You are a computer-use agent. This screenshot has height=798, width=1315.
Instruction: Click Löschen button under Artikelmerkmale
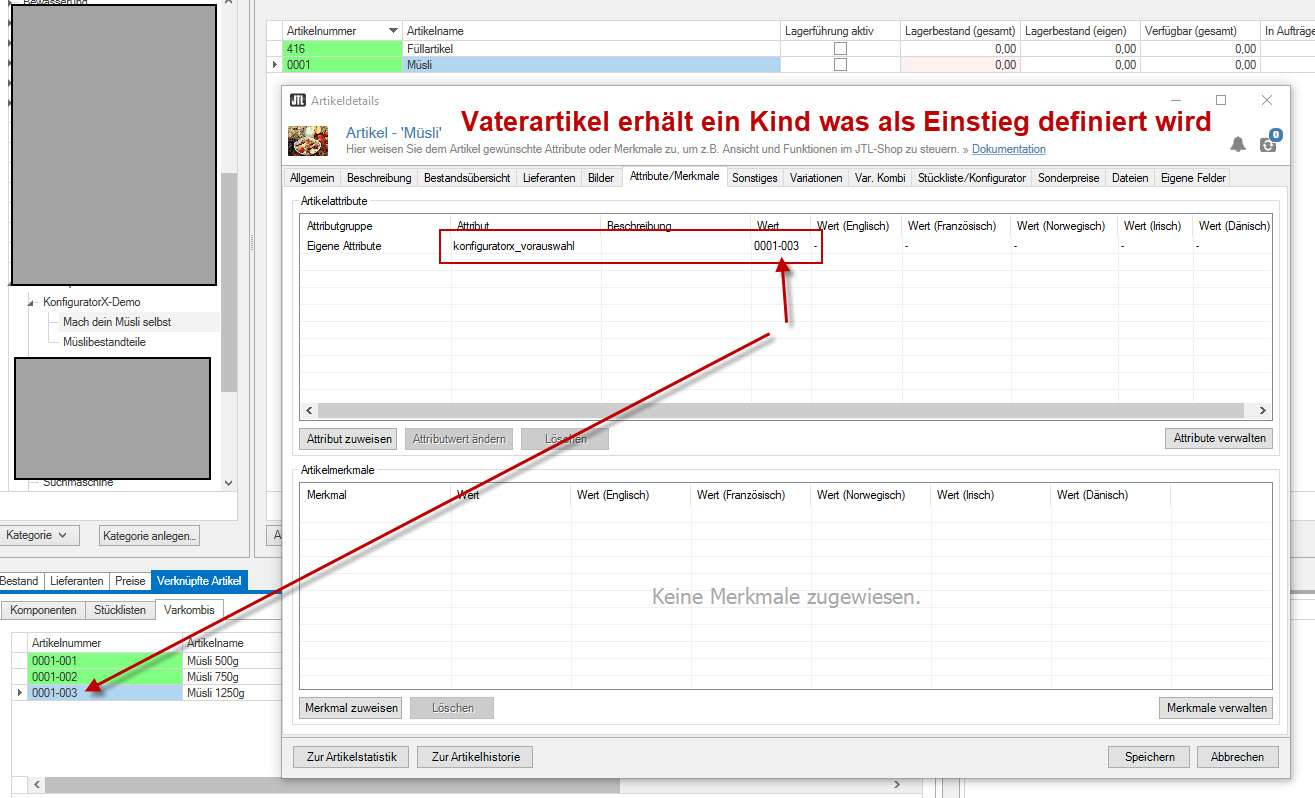coord(452,707)
